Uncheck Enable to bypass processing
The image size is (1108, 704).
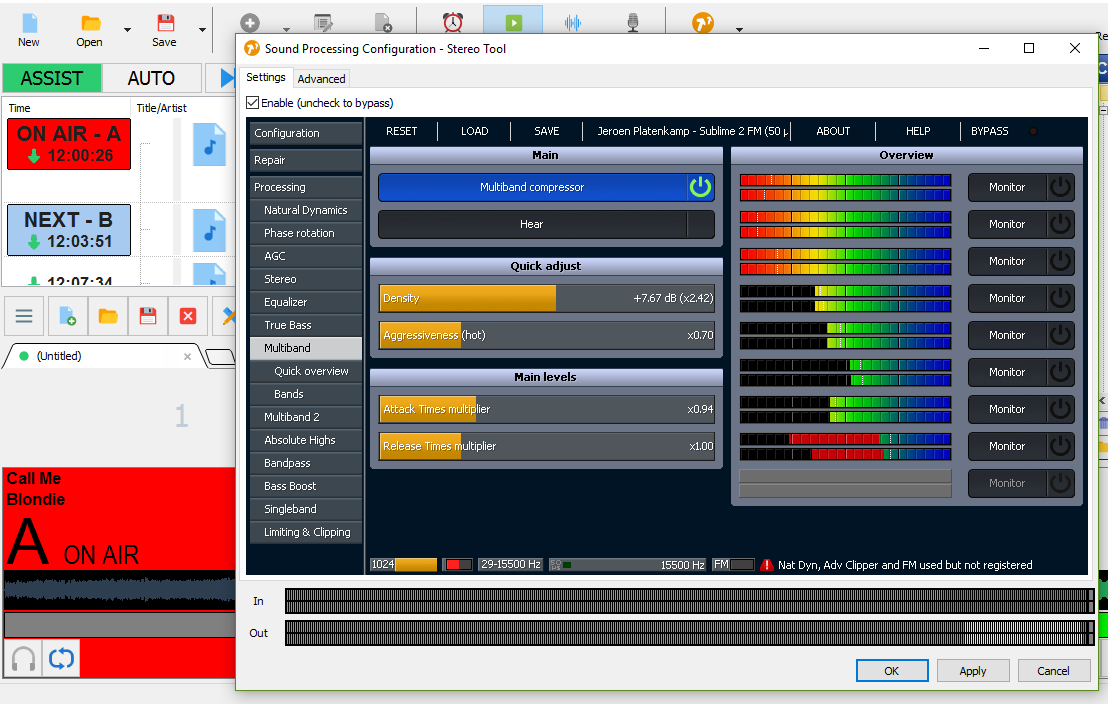[x=253, y=103]
